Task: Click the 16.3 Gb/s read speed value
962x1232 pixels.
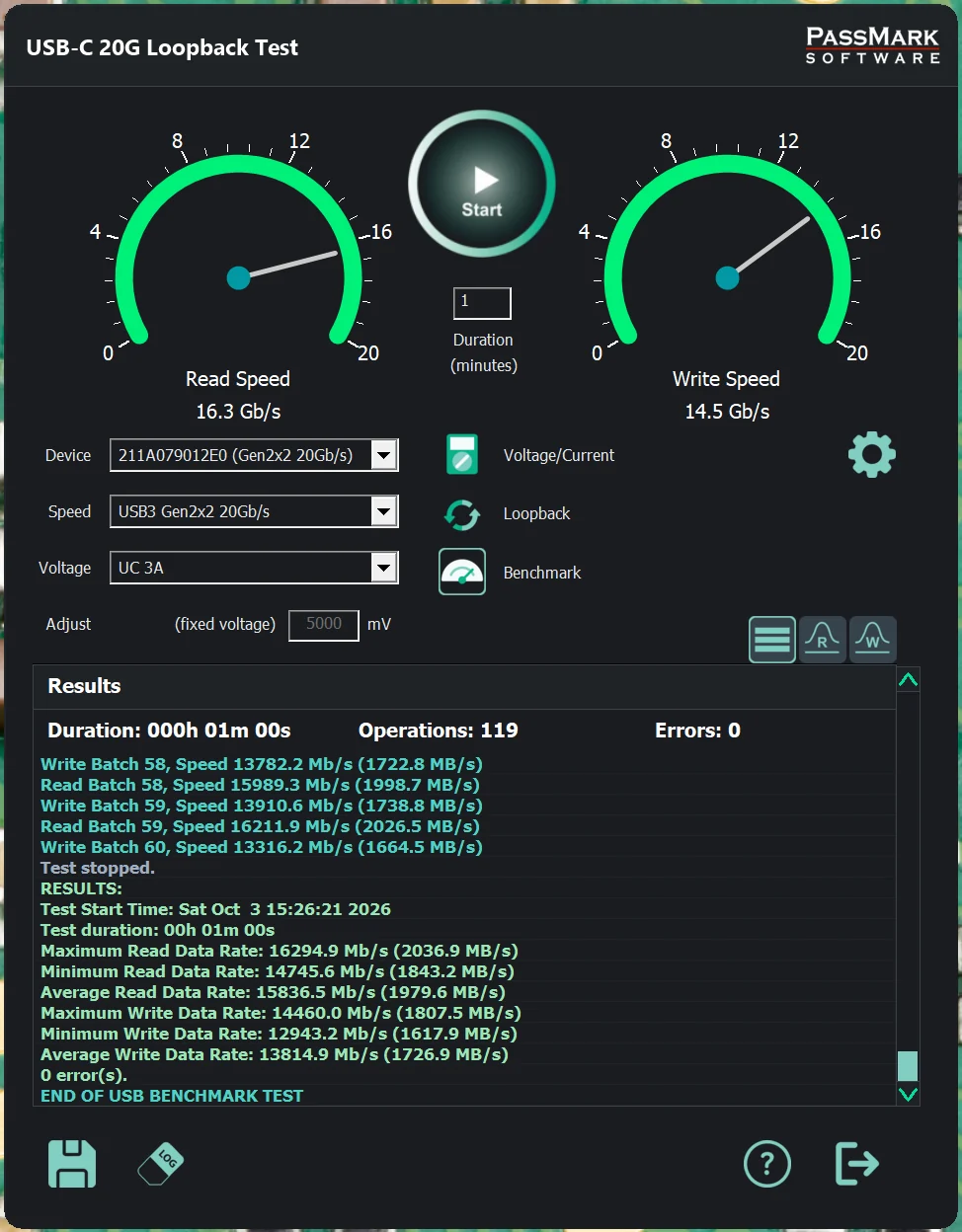Action: click(238, 412)
